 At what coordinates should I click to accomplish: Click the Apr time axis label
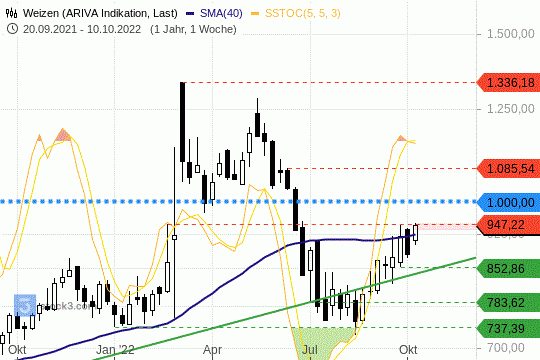(x=212, y=350)
